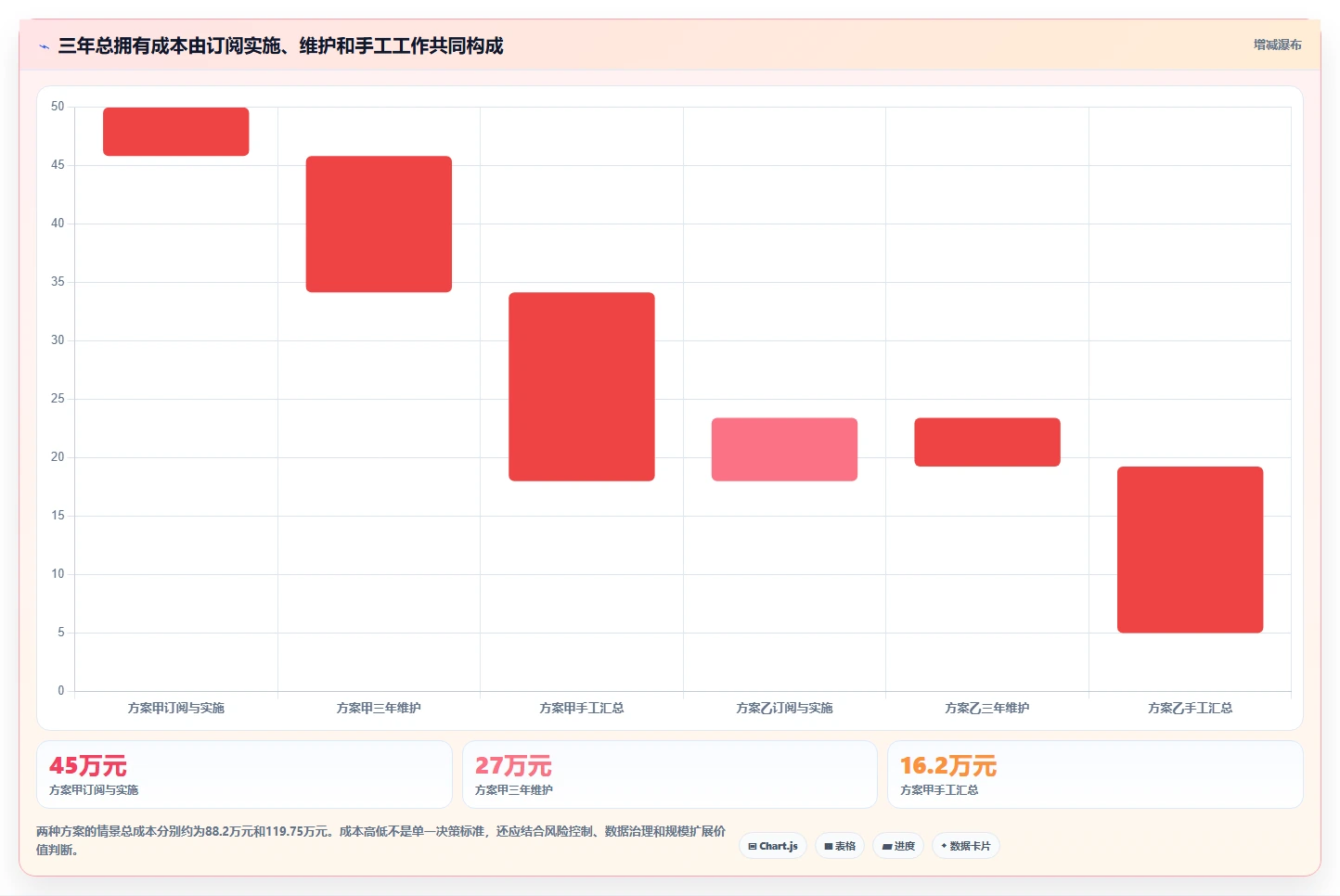
Task: Click the 数据卡片 chip
Action: [966, 846]
